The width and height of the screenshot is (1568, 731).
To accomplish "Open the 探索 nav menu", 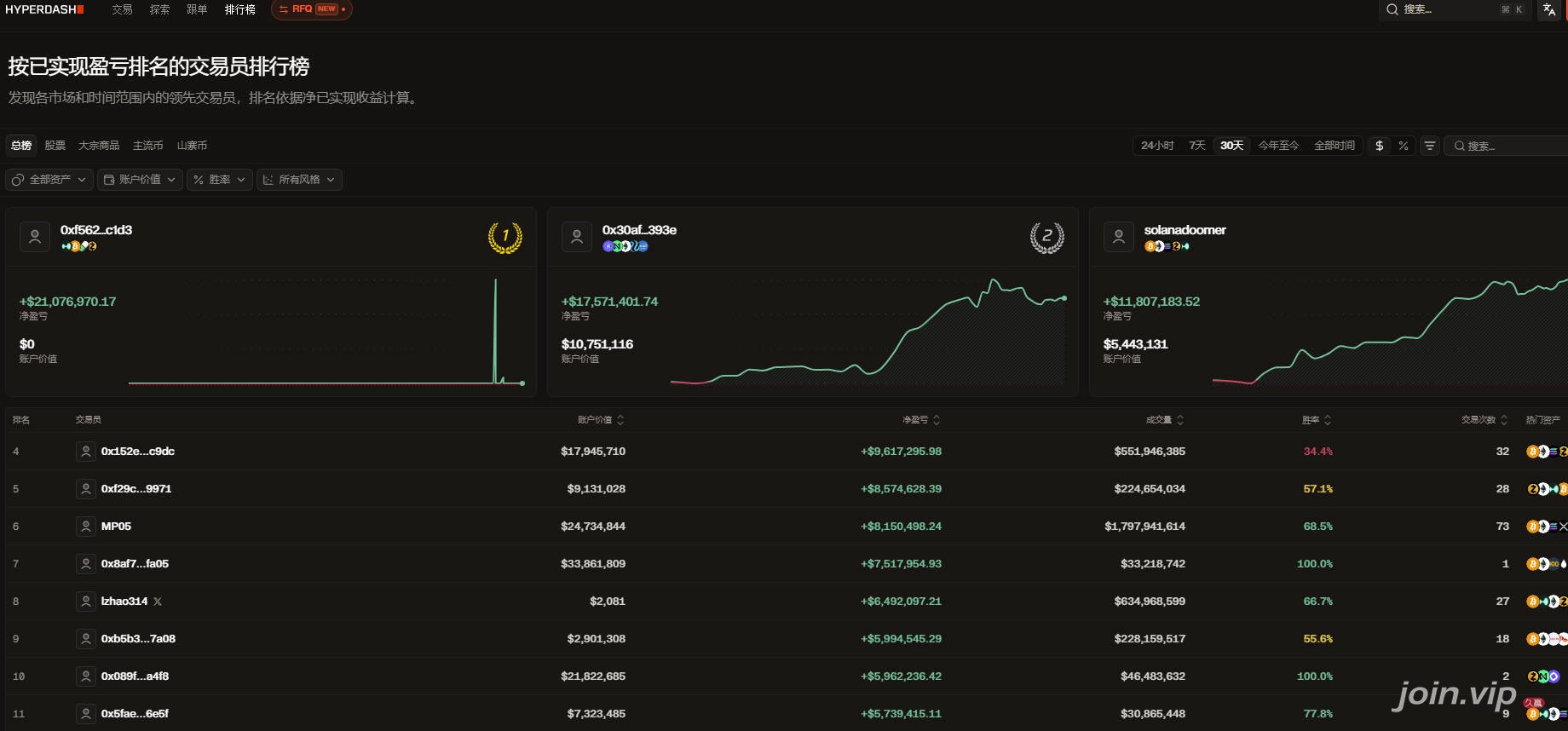I will click(159, 9).
